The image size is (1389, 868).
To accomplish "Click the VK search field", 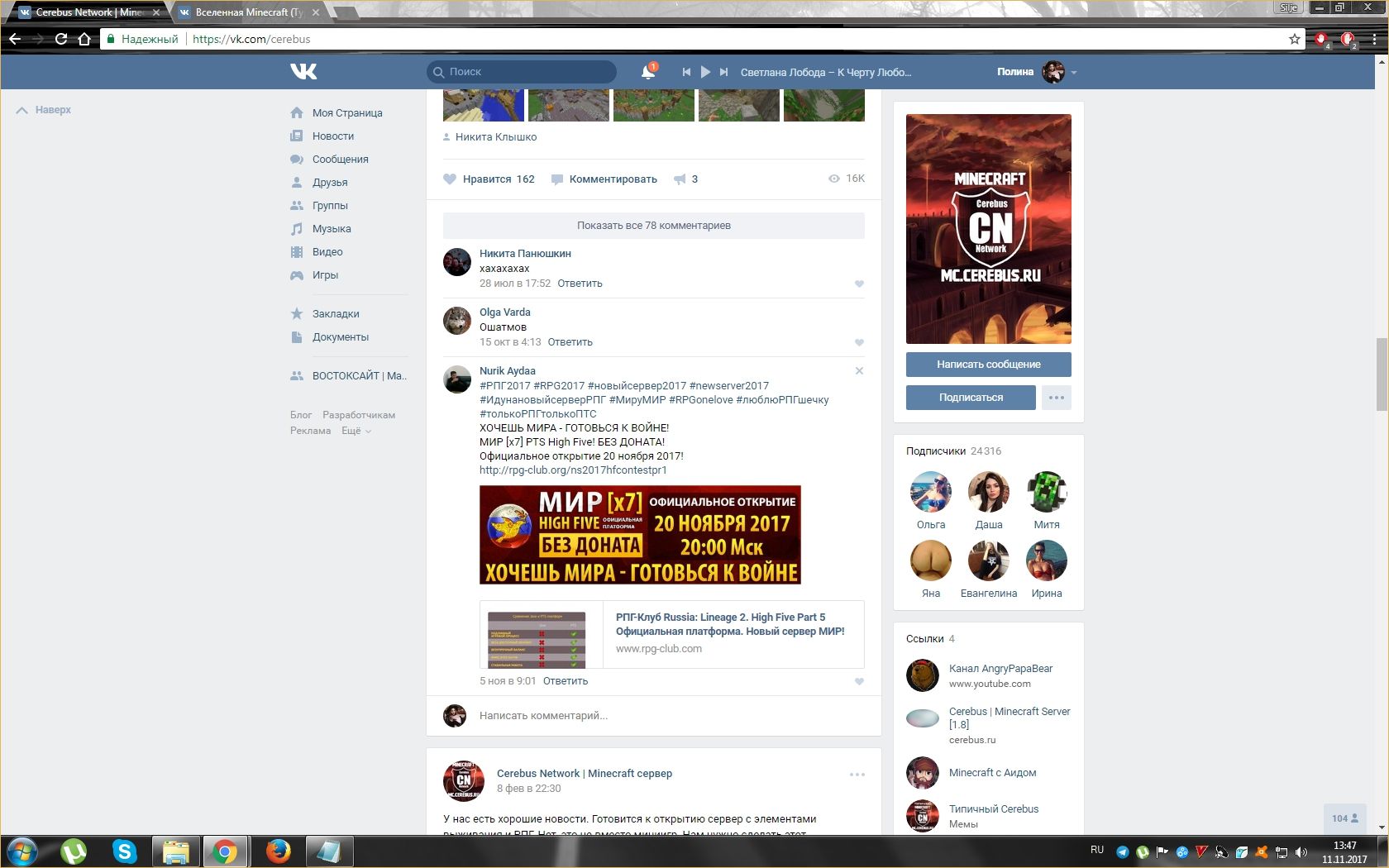I will pos(522,72).
